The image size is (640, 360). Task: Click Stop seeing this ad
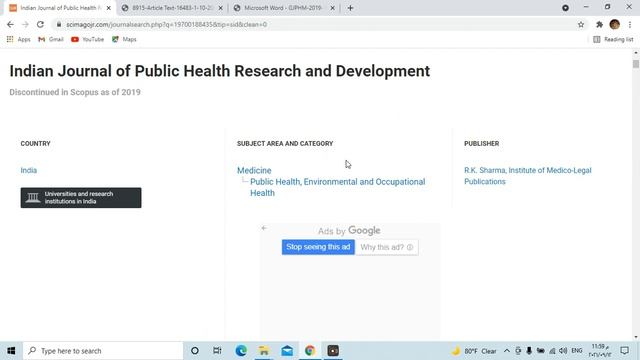(x=318, y=247)
